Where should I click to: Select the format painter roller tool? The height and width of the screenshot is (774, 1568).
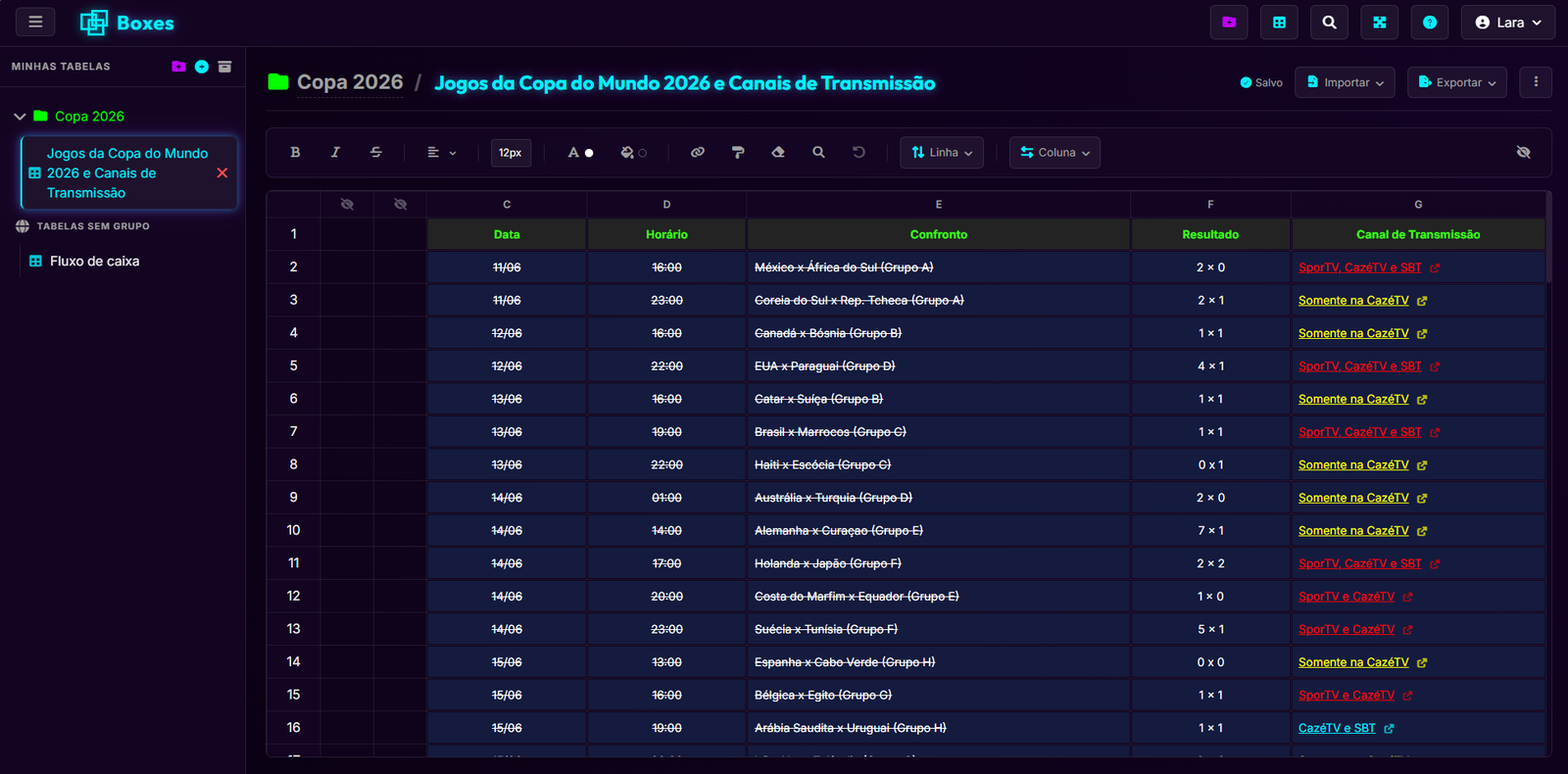pyautogui.click(x=738, y=153)
